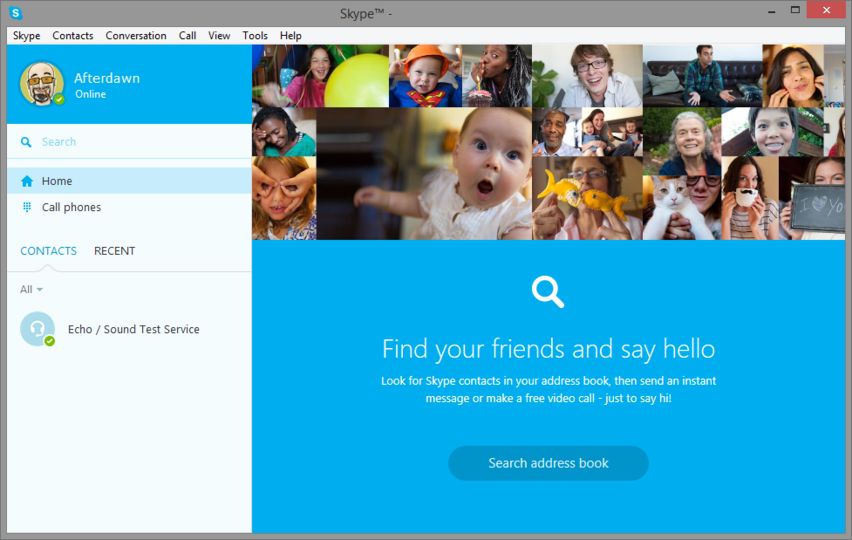
Task: Minimize the Skype window
Action: 772,11
